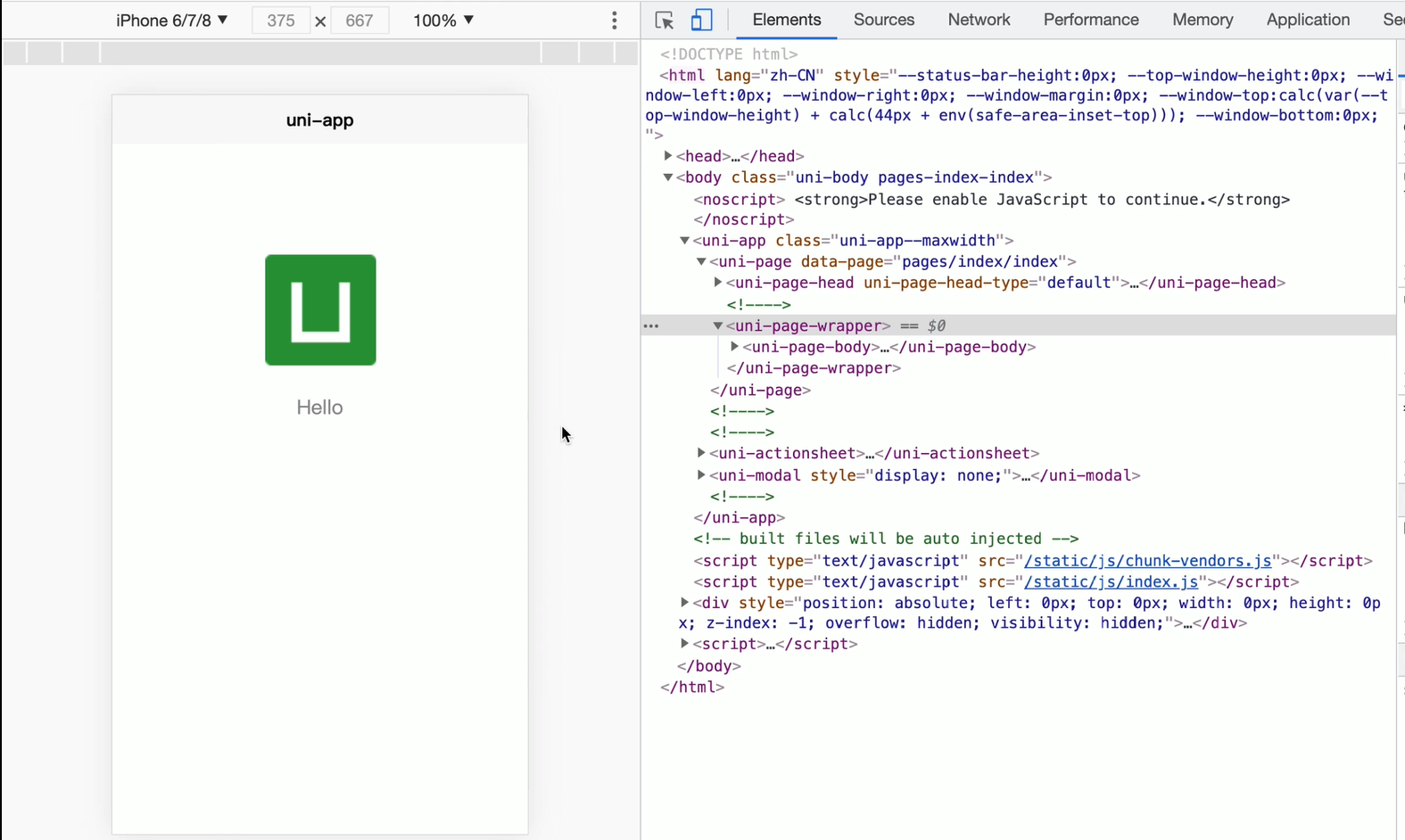Open the iPhone 6/7/8 device dropdown
1405x840 pixels.
pos(172,20)
